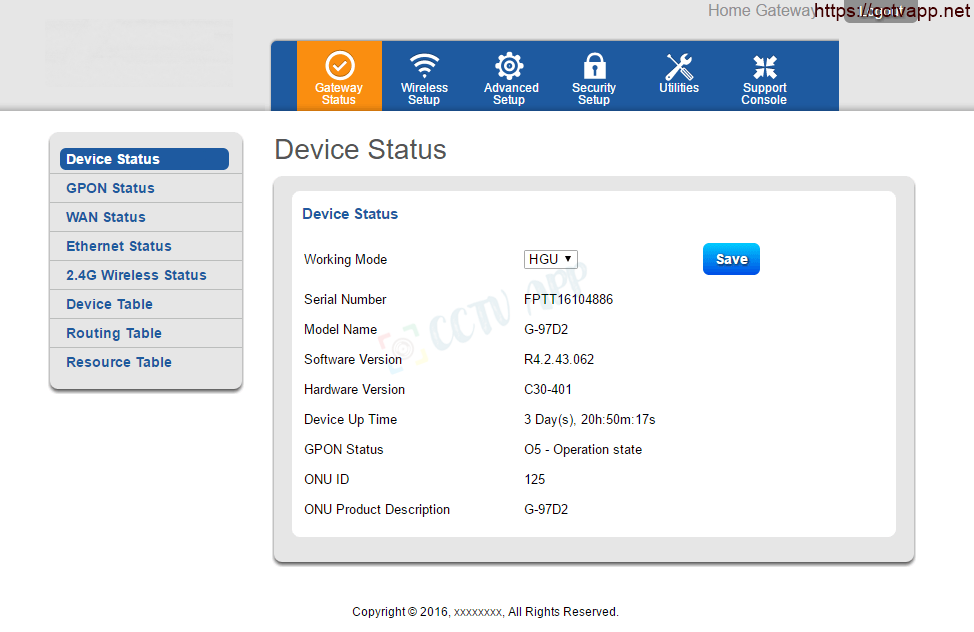The width and height of the screenshot is (974, 632).
Task: Open 2.4G Wireless Status page
Action: click(x=136, y=275)
